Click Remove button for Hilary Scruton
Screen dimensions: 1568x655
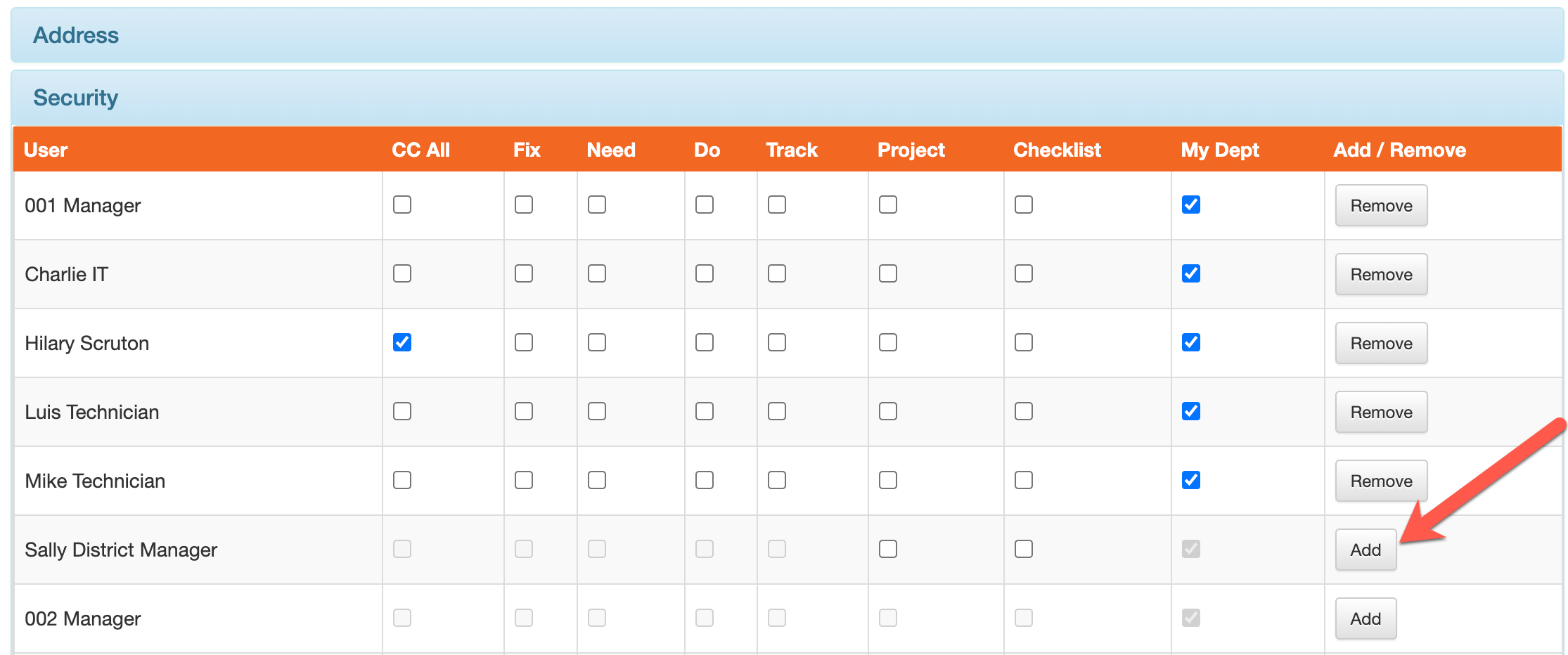(1381, 343)
